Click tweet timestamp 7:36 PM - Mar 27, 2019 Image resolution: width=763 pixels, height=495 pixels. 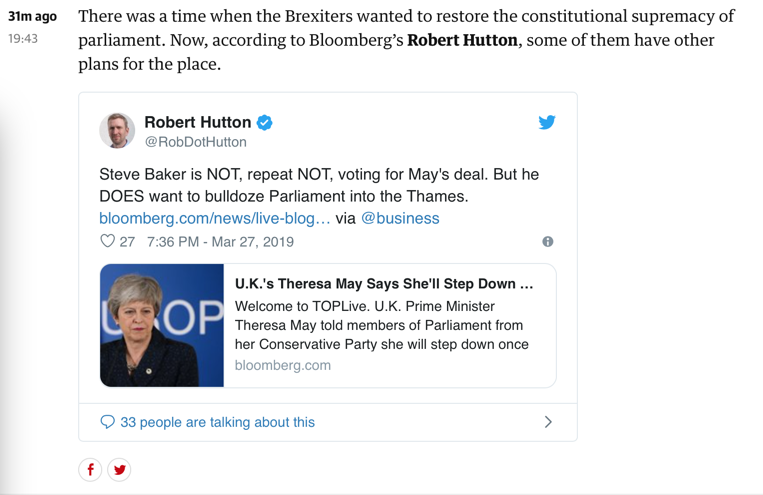point(220,242)
